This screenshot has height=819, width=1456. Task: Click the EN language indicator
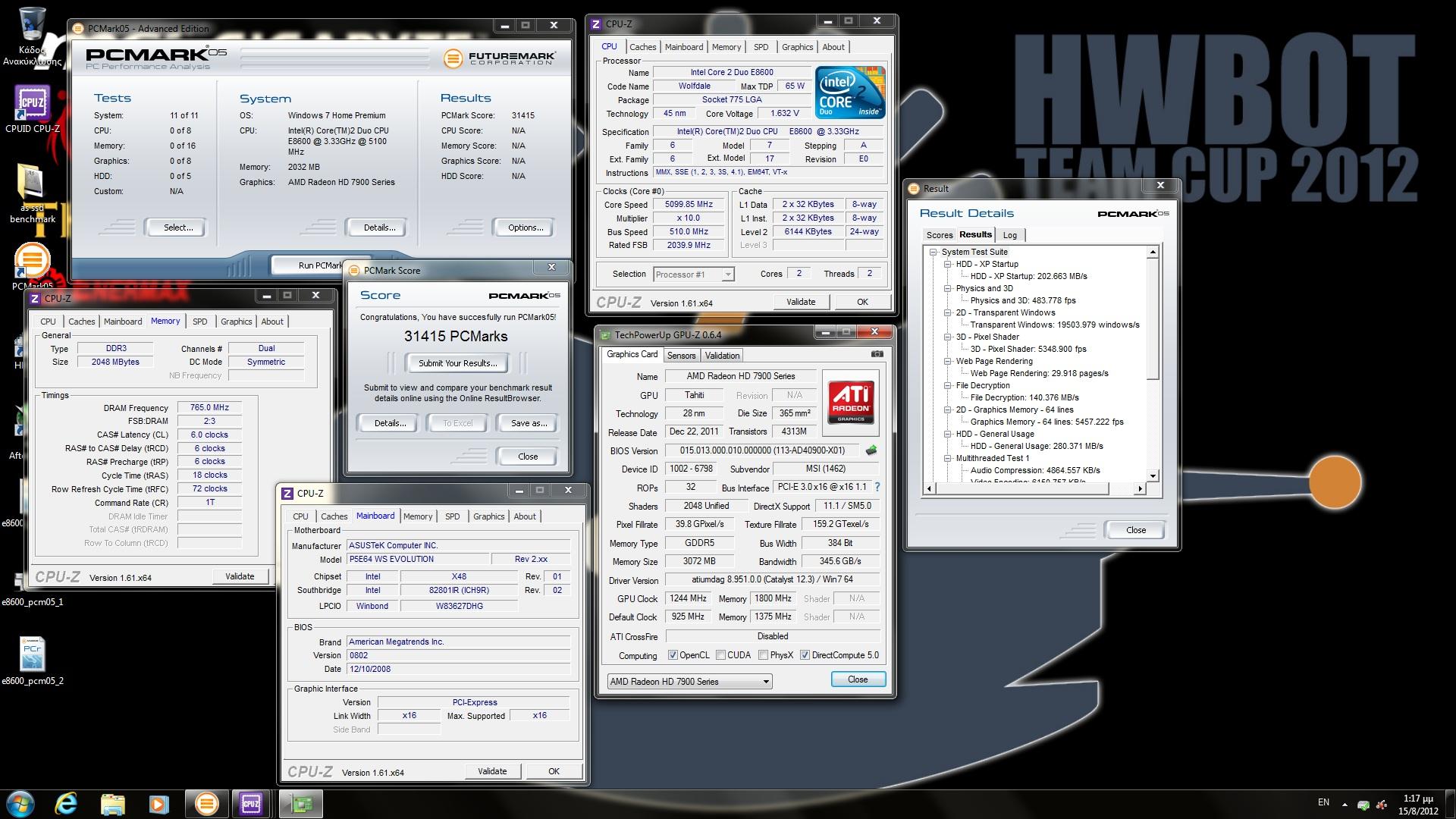1323,802
